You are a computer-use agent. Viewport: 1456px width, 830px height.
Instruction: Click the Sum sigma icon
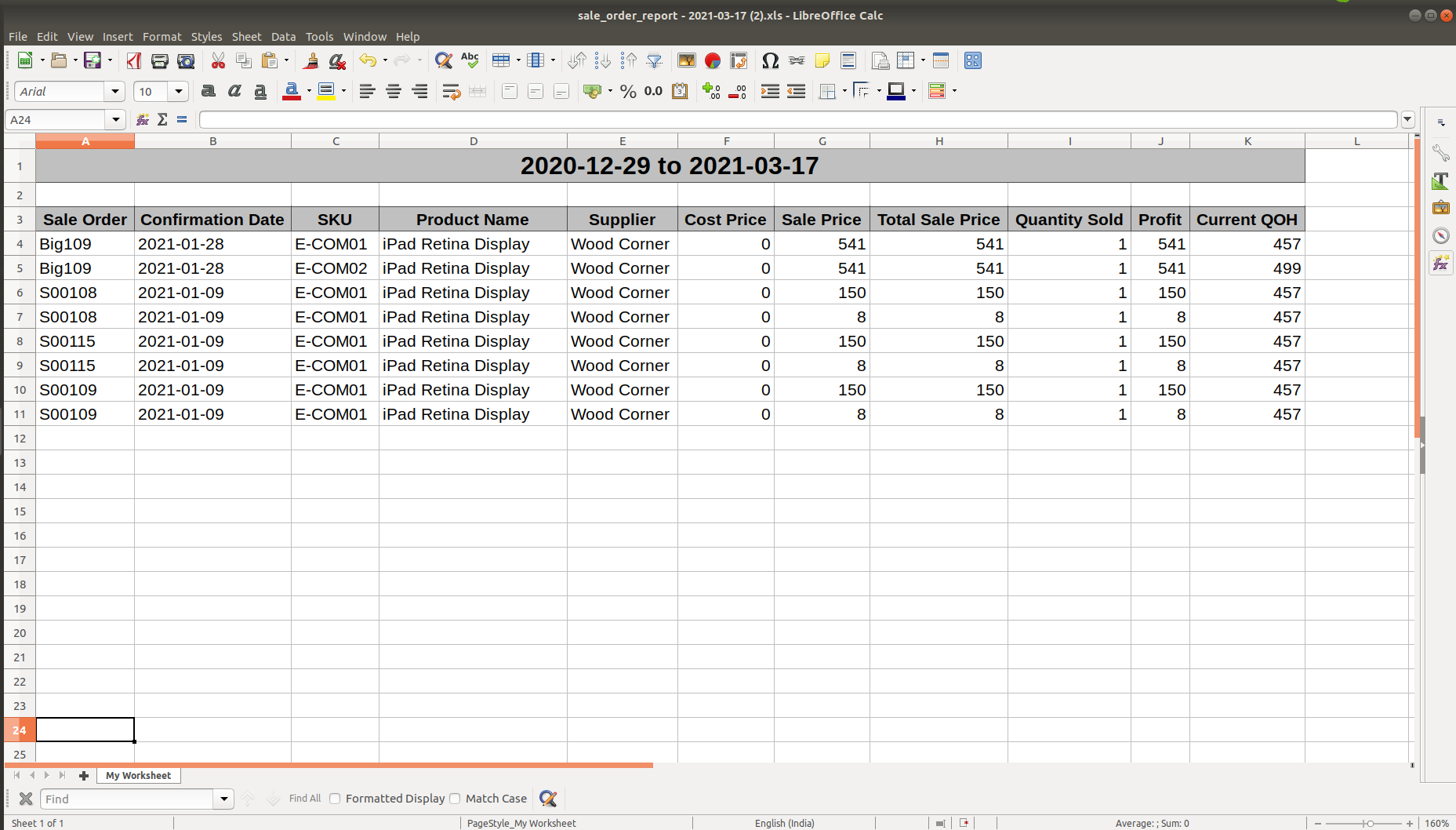point(162,119)
